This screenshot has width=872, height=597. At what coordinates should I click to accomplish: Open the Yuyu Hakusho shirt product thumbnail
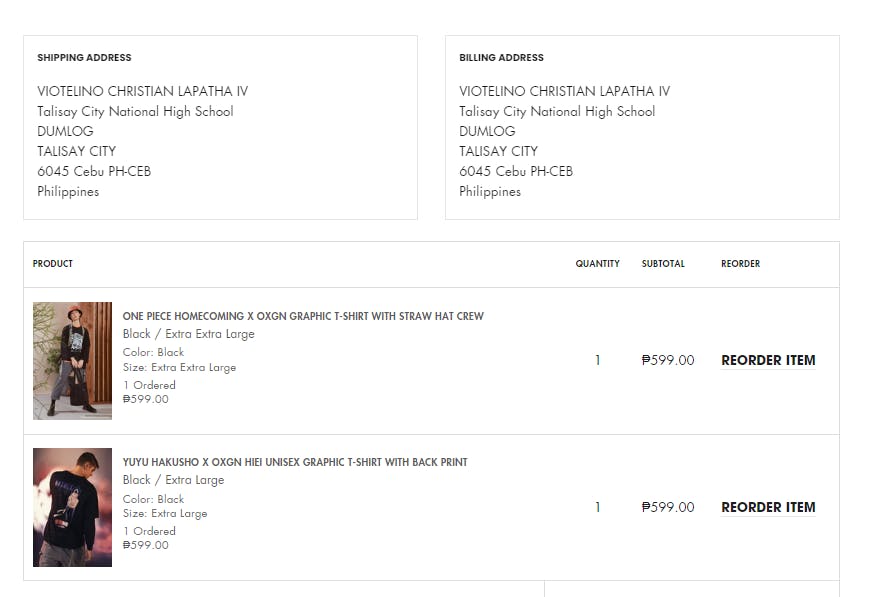72,507
